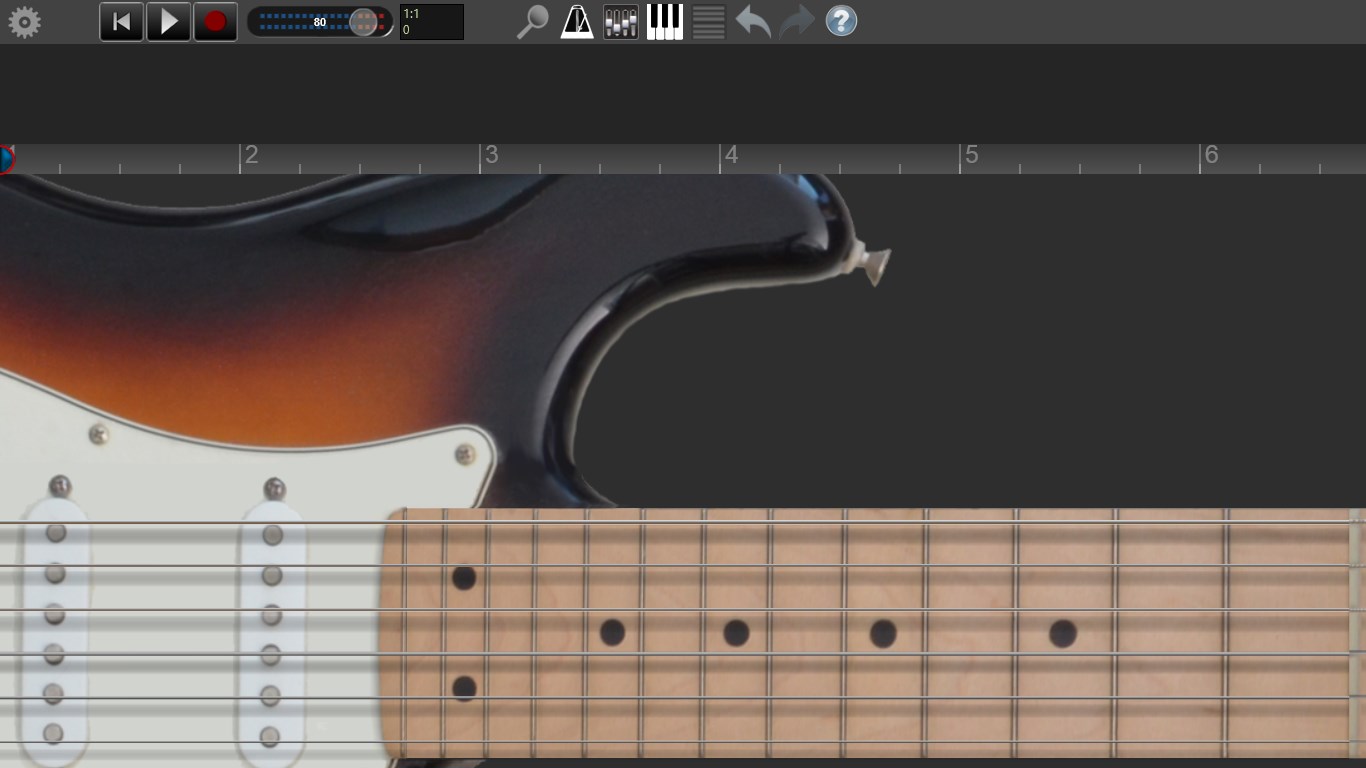This screenshot has width=1366, height=768.
Task: Start playback with the play button
Action: coord(168,21)
